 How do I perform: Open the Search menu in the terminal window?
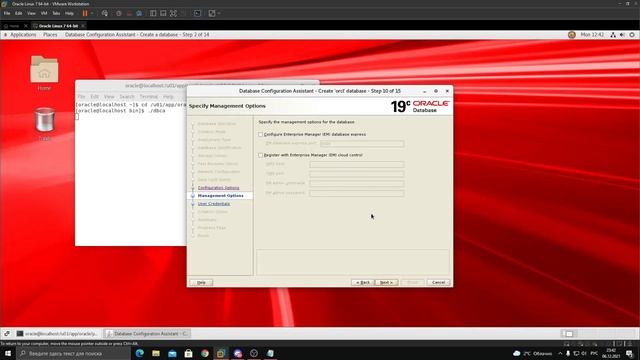(127, 97)
